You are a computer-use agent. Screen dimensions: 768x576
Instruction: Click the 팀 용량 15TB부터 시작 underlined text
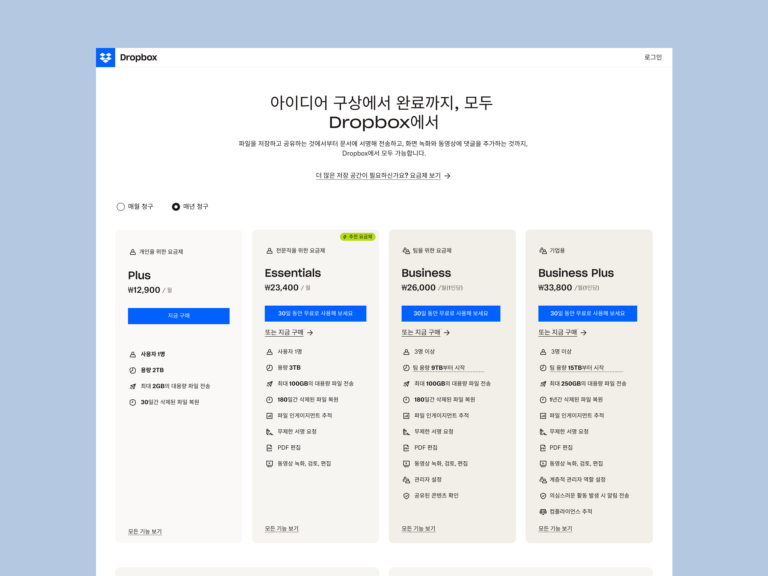point(577,368)
